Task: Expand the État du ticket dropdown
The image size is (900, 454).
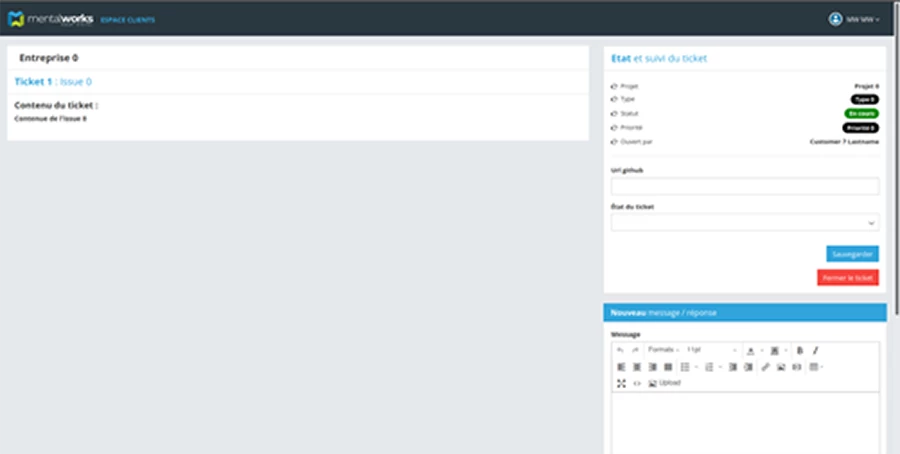Action: pyautogui.click(x=744, y=223)
